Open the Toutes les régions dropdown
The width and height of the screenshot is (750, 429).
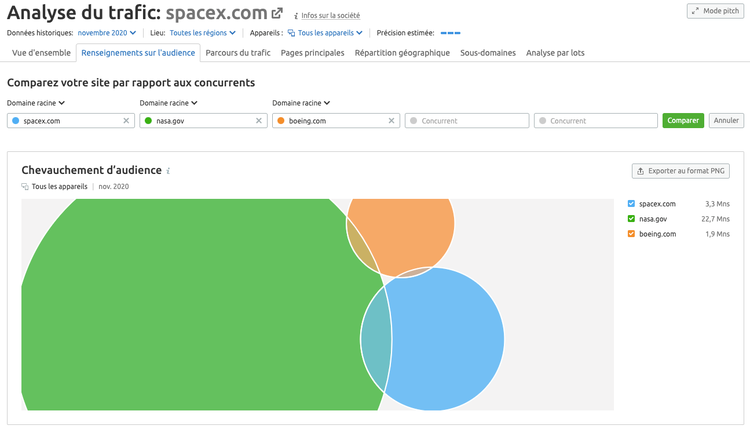(202, 33)
